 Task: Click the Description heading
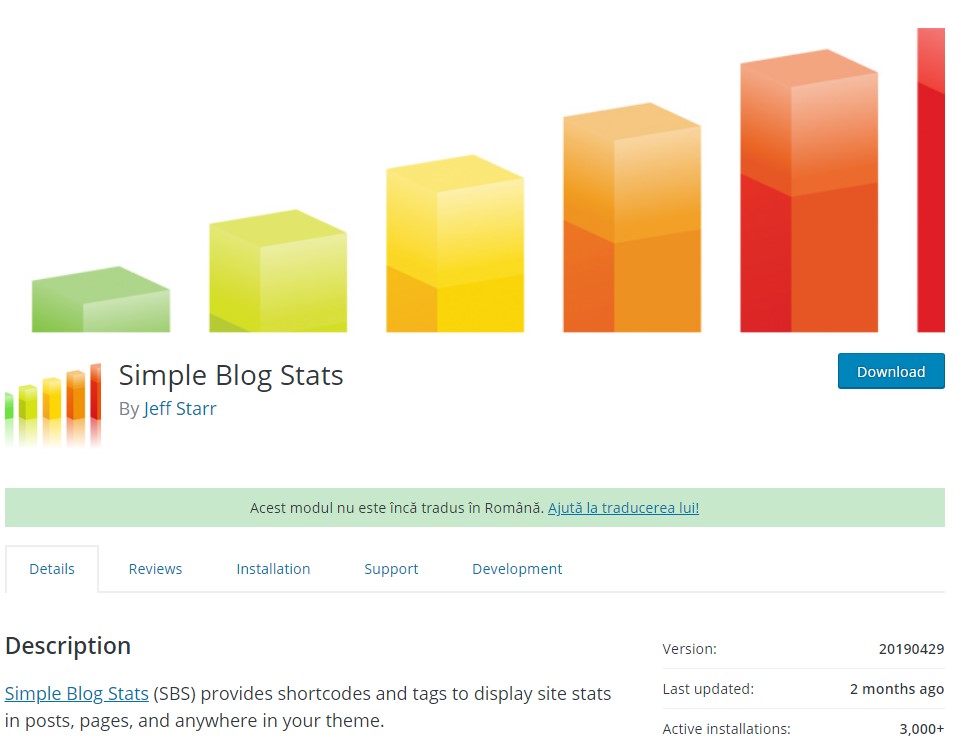[68, 646]
